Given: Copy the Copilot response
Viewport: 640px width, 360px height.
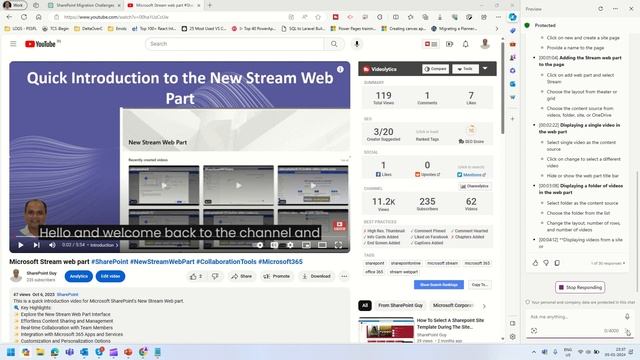Looking at the screenshot, I should pyautogui.click(x=557, y=263).
